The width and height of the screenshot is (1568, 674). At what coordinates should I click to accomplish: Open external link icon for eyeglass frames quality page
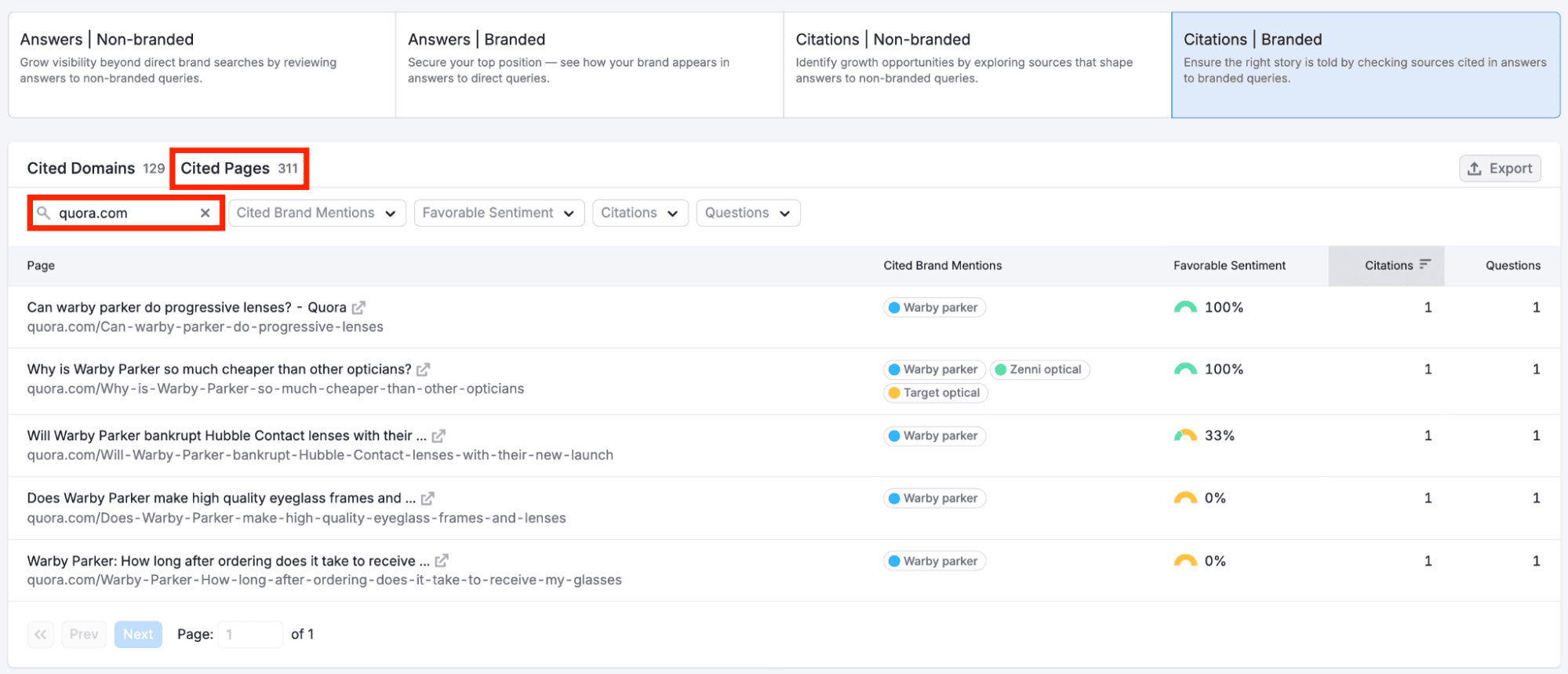428,498
